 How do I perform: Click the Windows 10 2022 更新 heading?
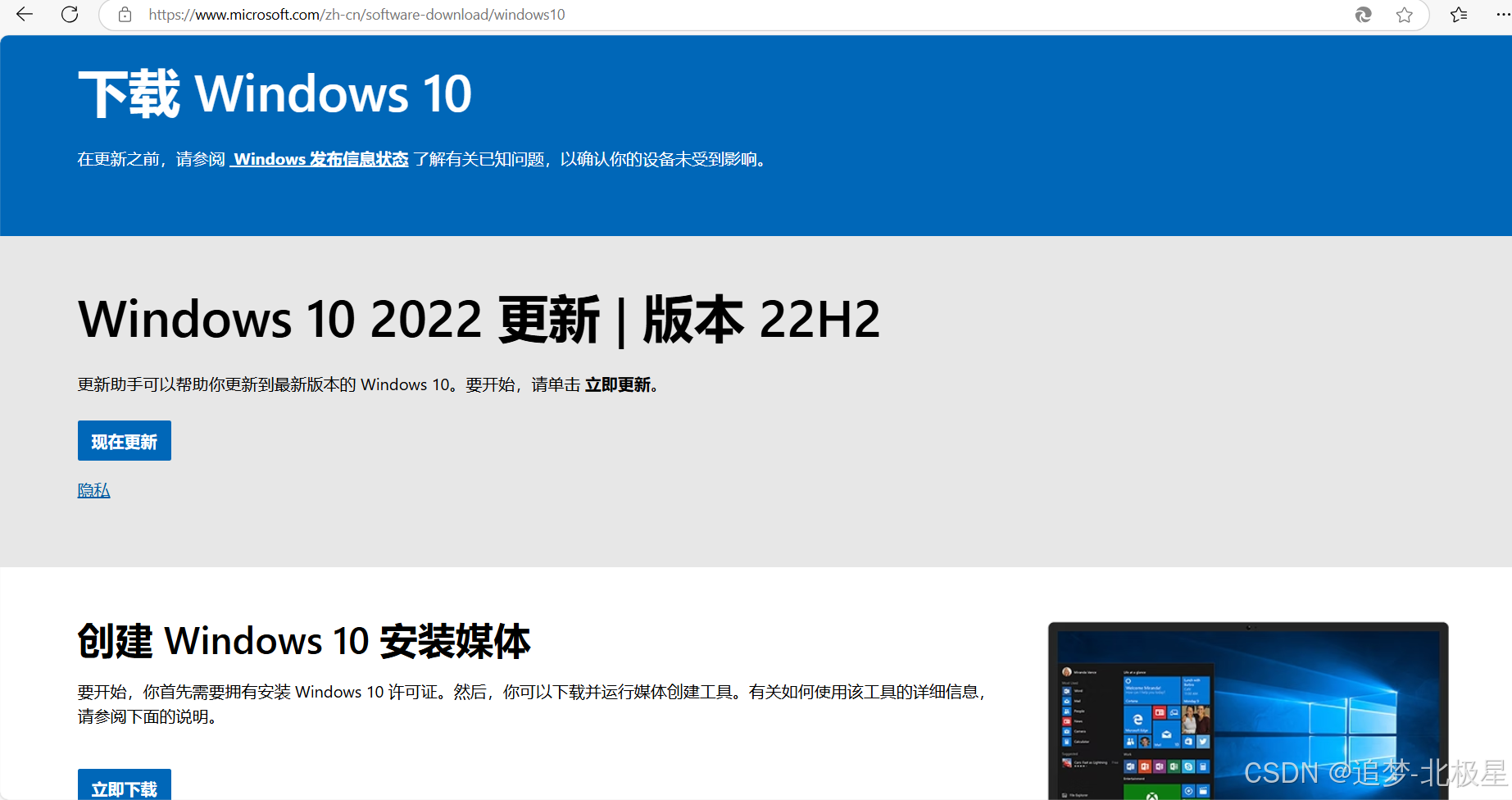point(479,319)
